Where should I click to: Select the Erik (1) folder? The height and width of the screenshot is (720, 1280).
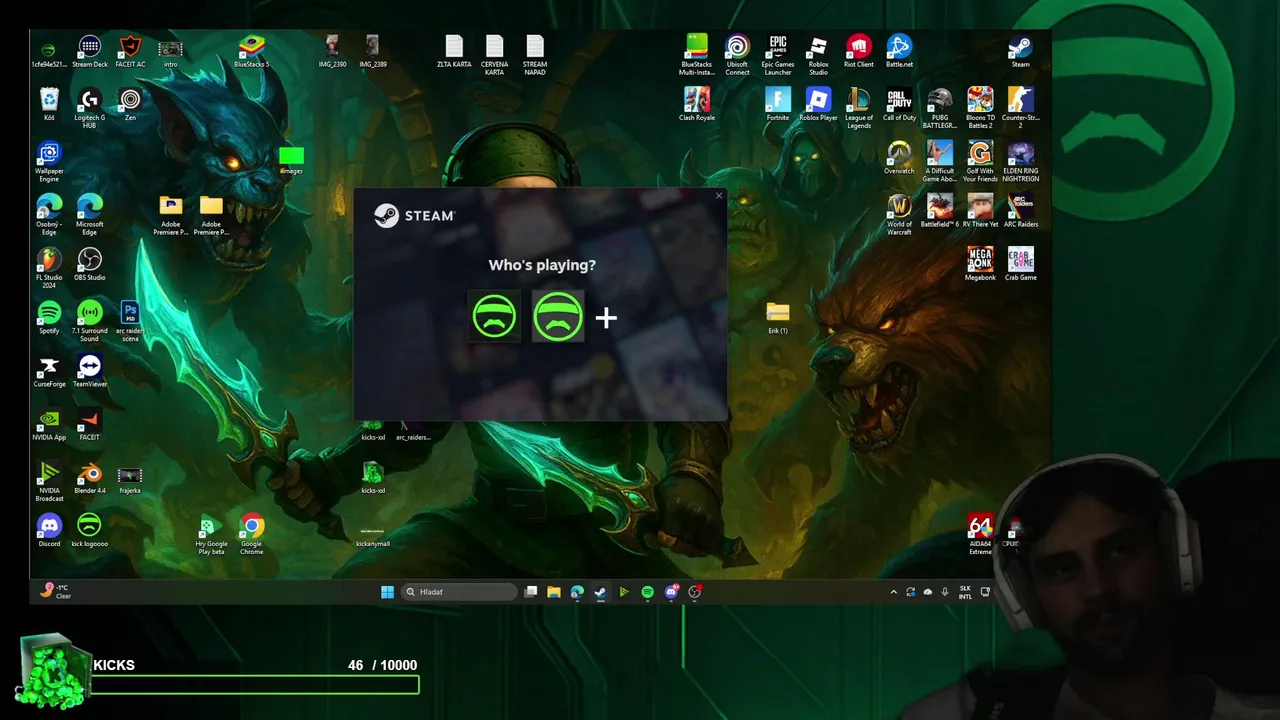click(x=778, y=318)
